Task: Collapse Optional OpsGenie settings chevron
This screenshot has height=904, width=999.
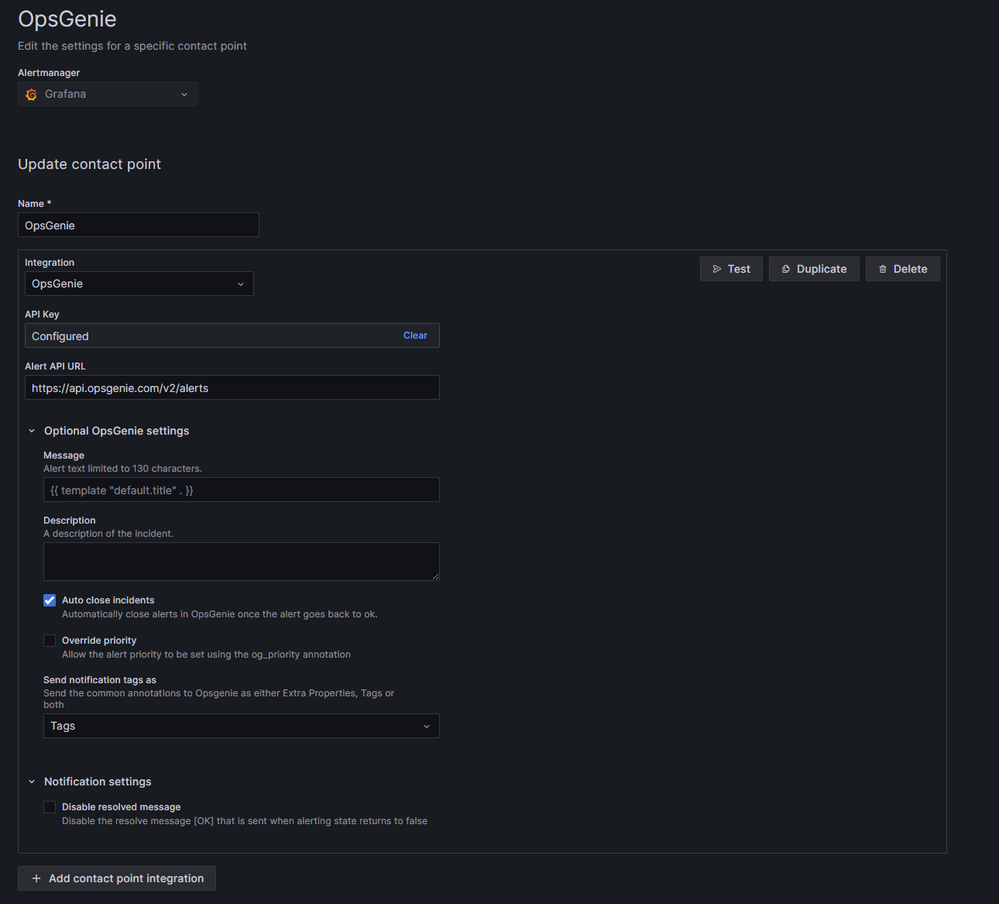Action: click(x=32, y=431)
